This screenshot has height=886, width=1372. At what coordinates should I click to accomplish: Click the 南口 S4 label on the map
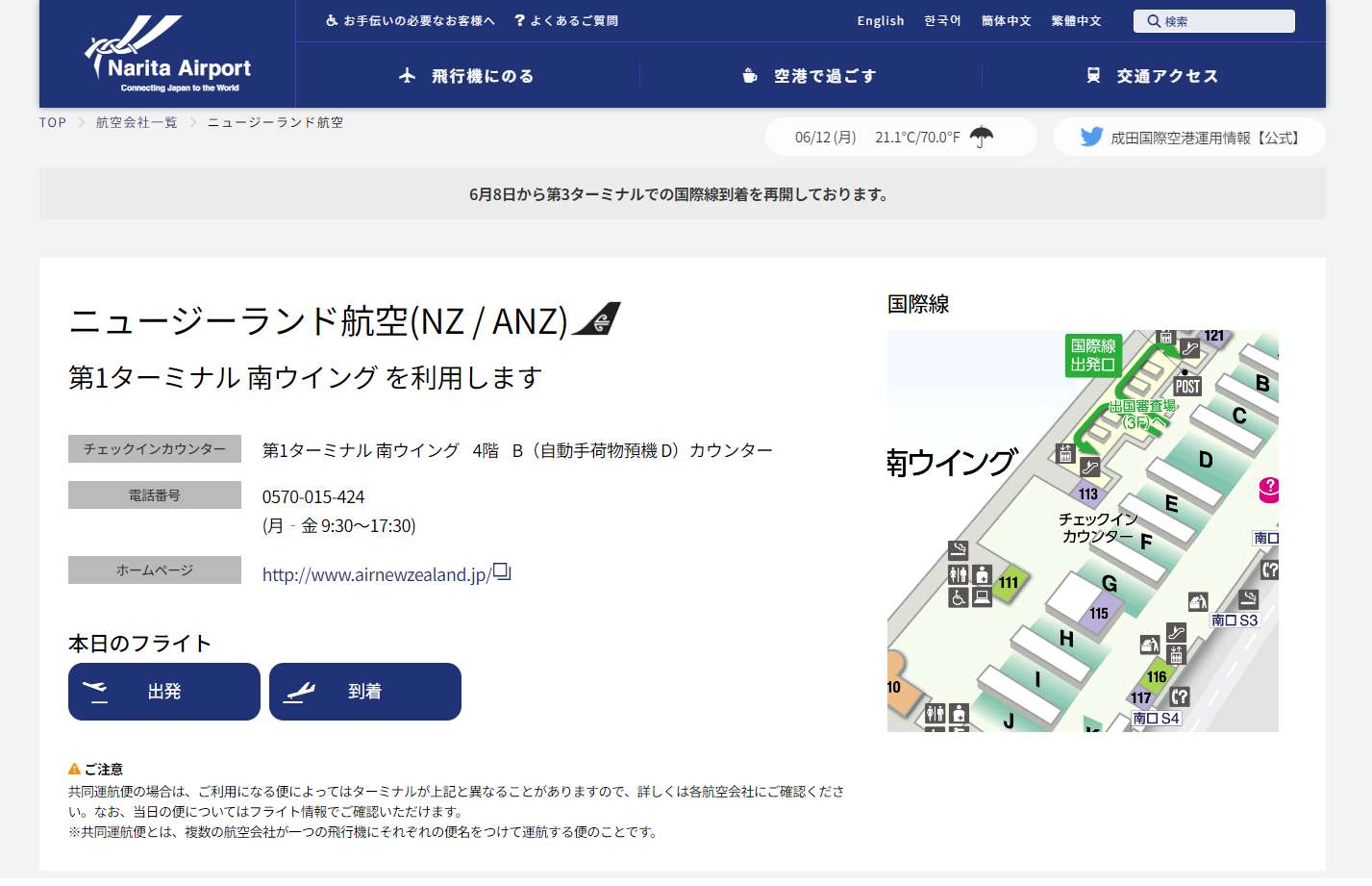coord(1156,718)
